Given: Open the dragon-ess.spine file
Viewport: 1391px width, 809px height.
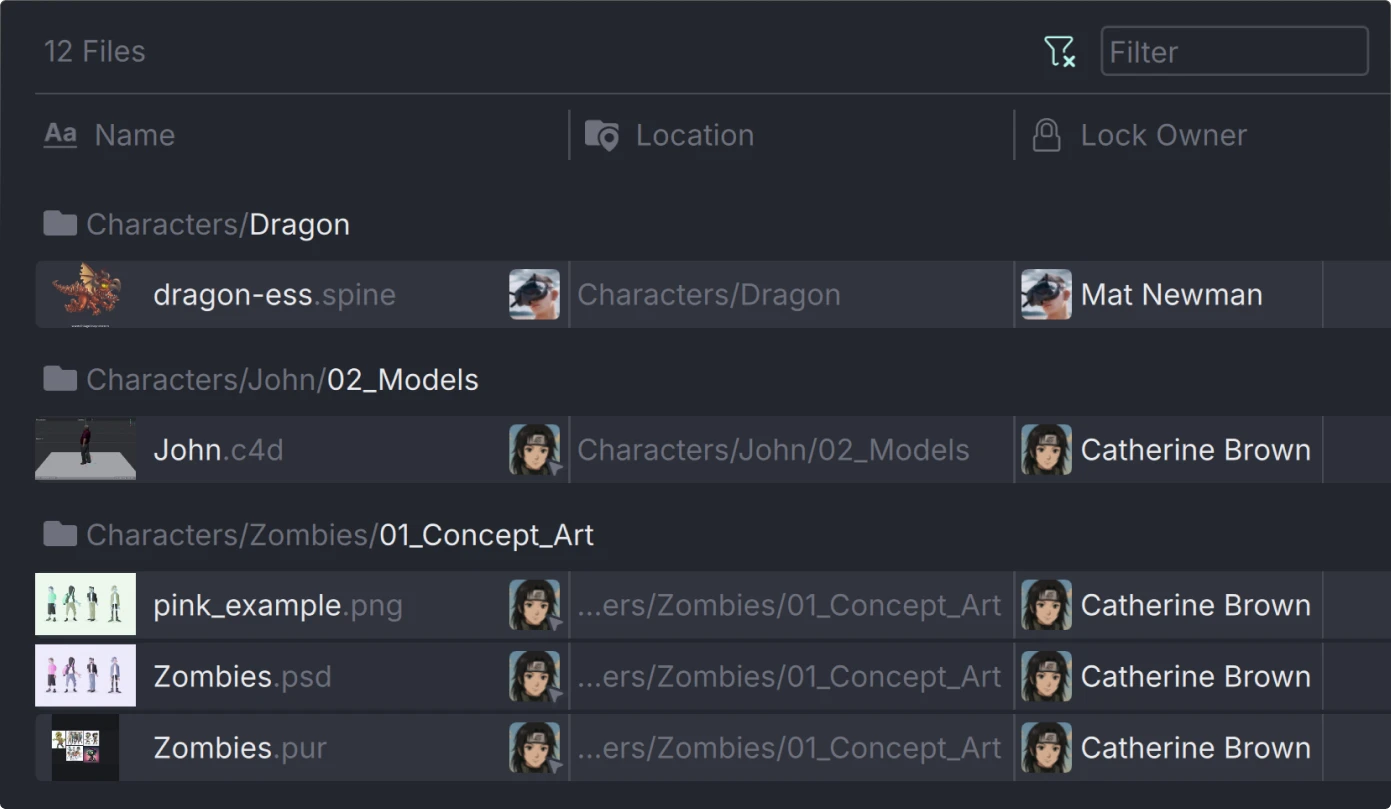Looking at the screenshot, I should pos(274,294).
